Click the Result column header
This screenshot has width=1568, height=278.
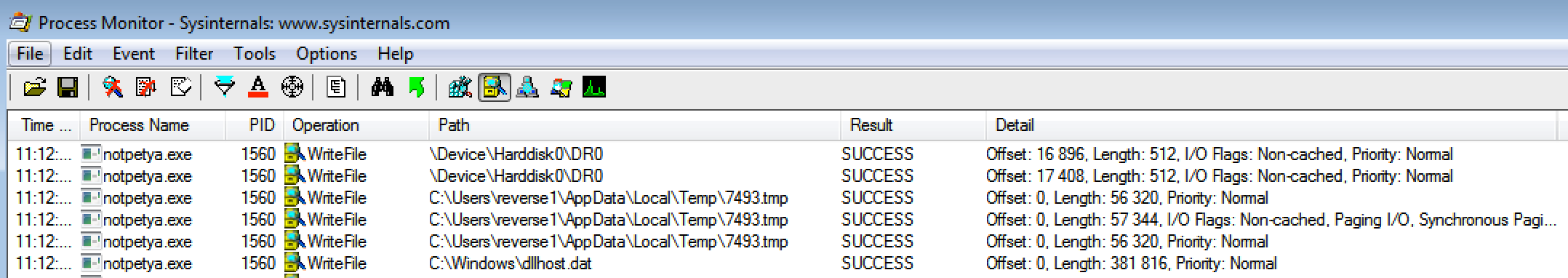click(x=913, y=125)
